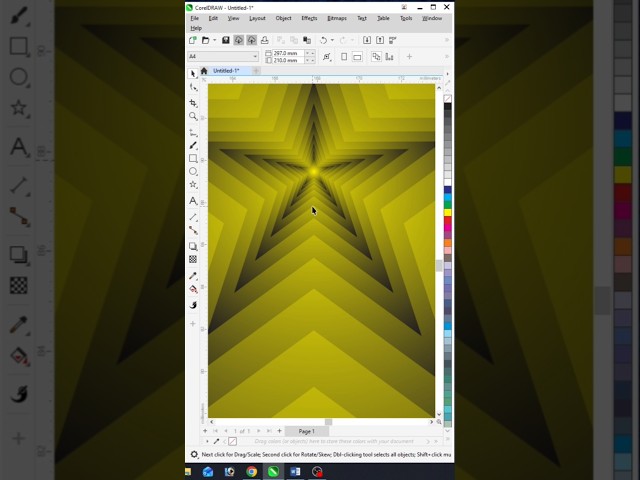
Task: Select the Freehand curve tool
Action: [x=193, y=133]
